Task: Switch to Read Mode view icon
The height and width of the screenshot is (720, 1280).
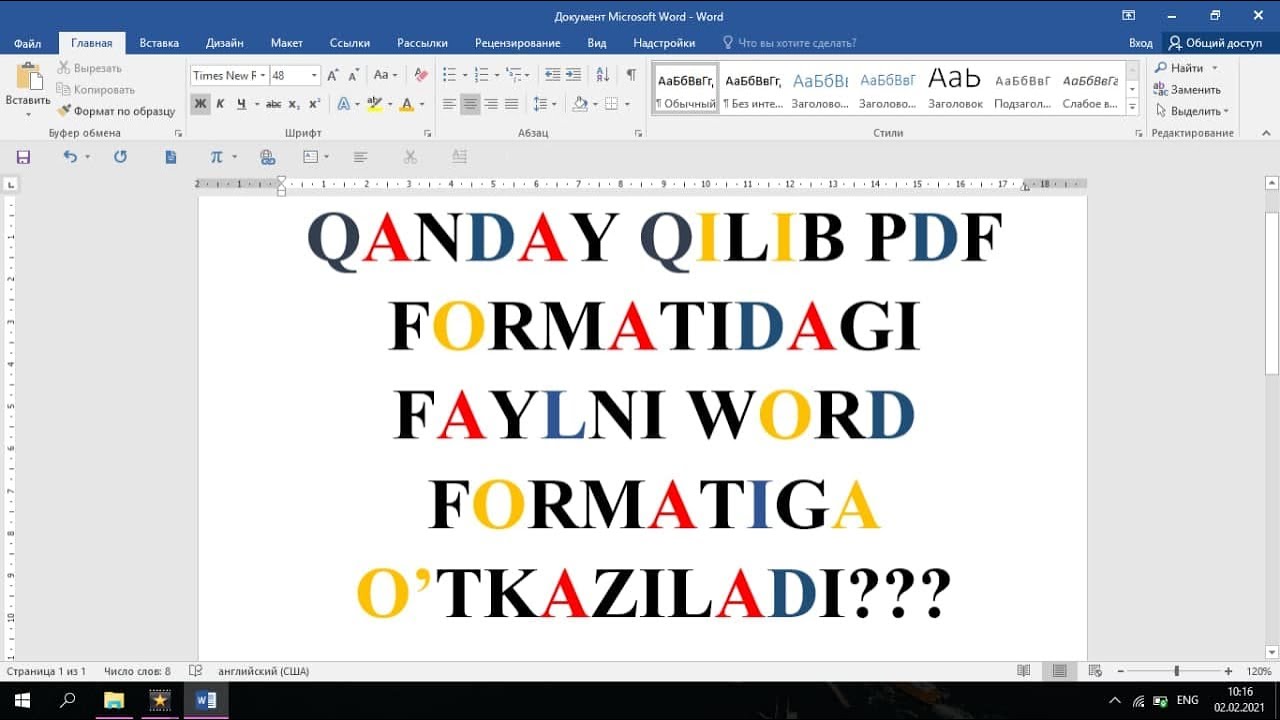Action: 1023,671
